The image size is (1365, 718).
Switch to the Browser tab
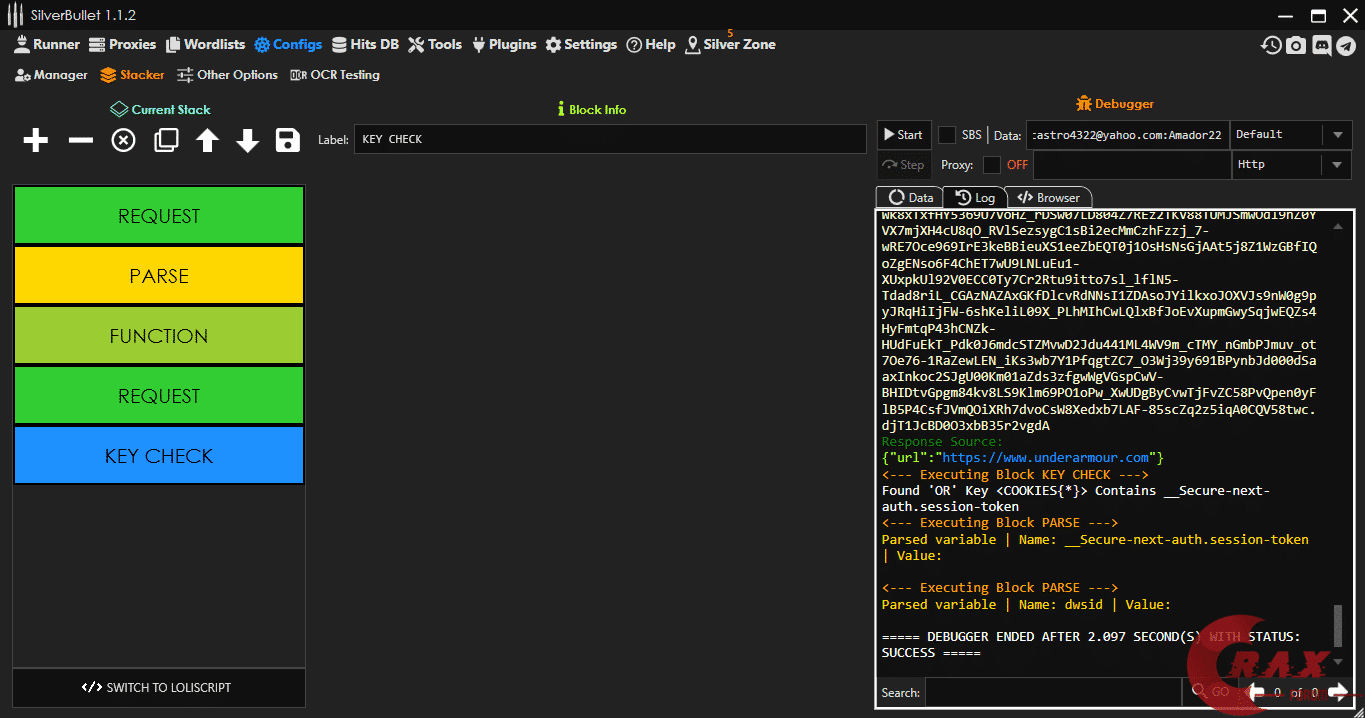(1049, 198)
